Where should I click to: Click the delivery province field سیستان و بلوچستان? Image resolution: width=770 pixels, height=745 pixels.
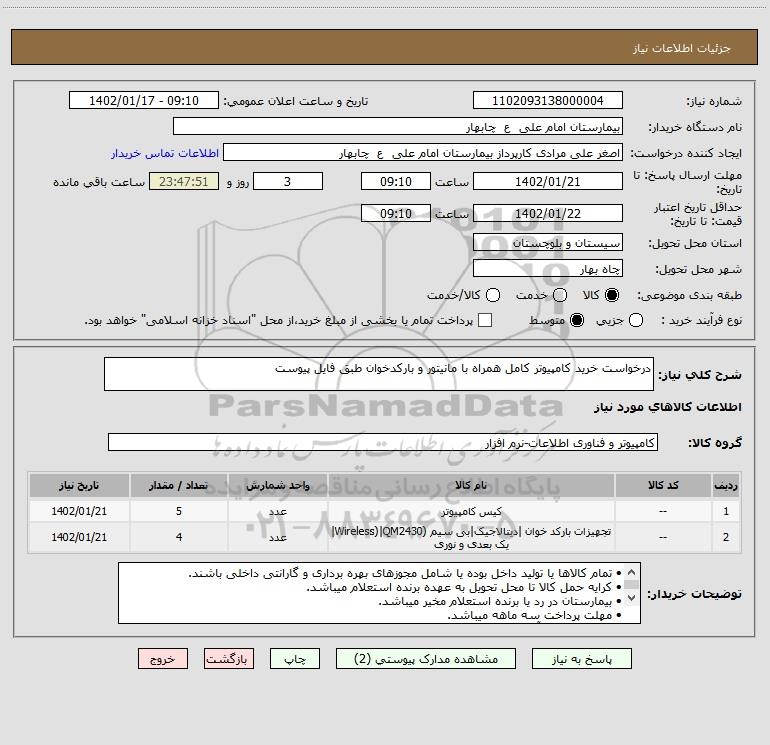[x=548, y=242]
